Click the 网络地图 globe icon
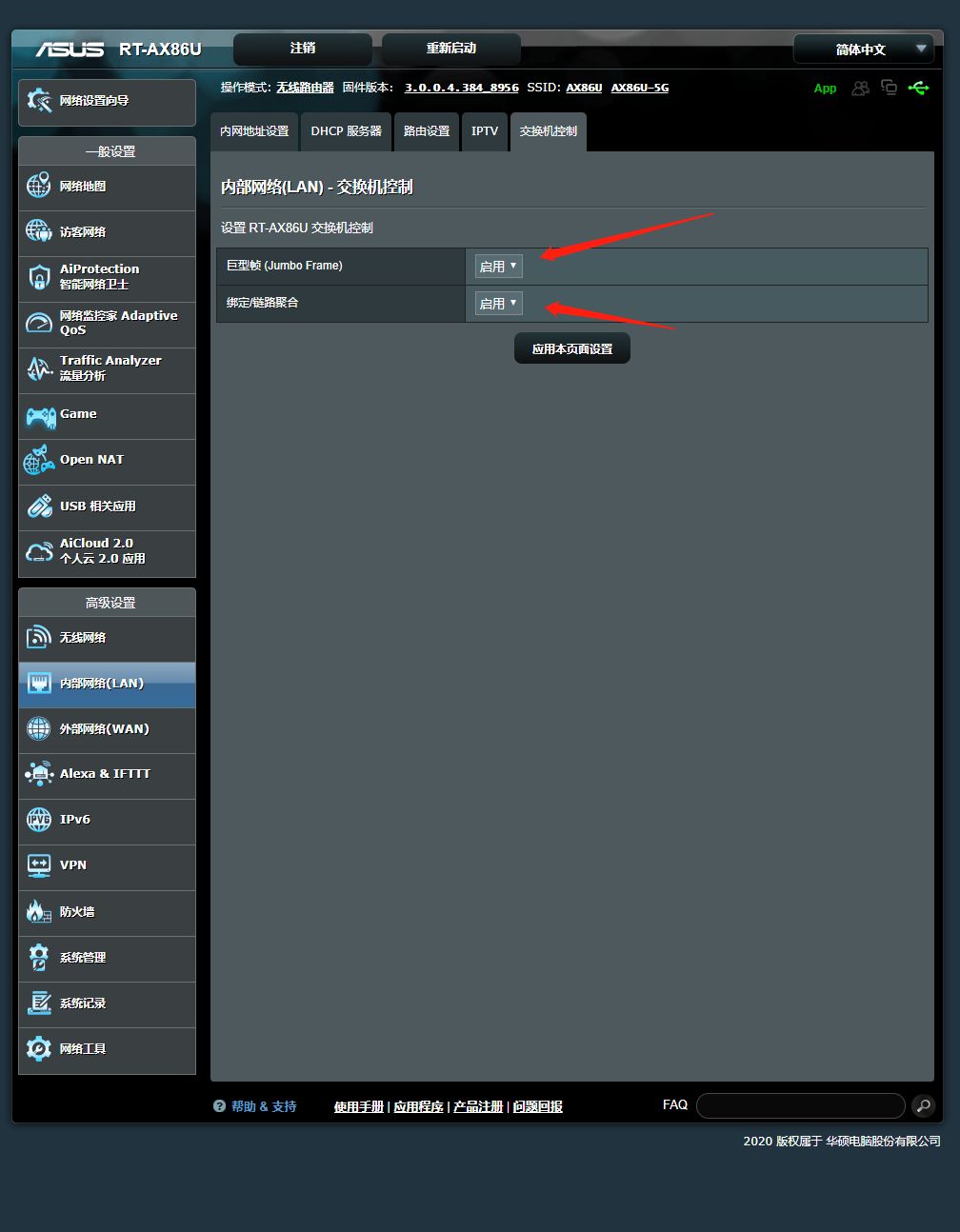The height and width of the screenshot is (1232, 960). 38,186
